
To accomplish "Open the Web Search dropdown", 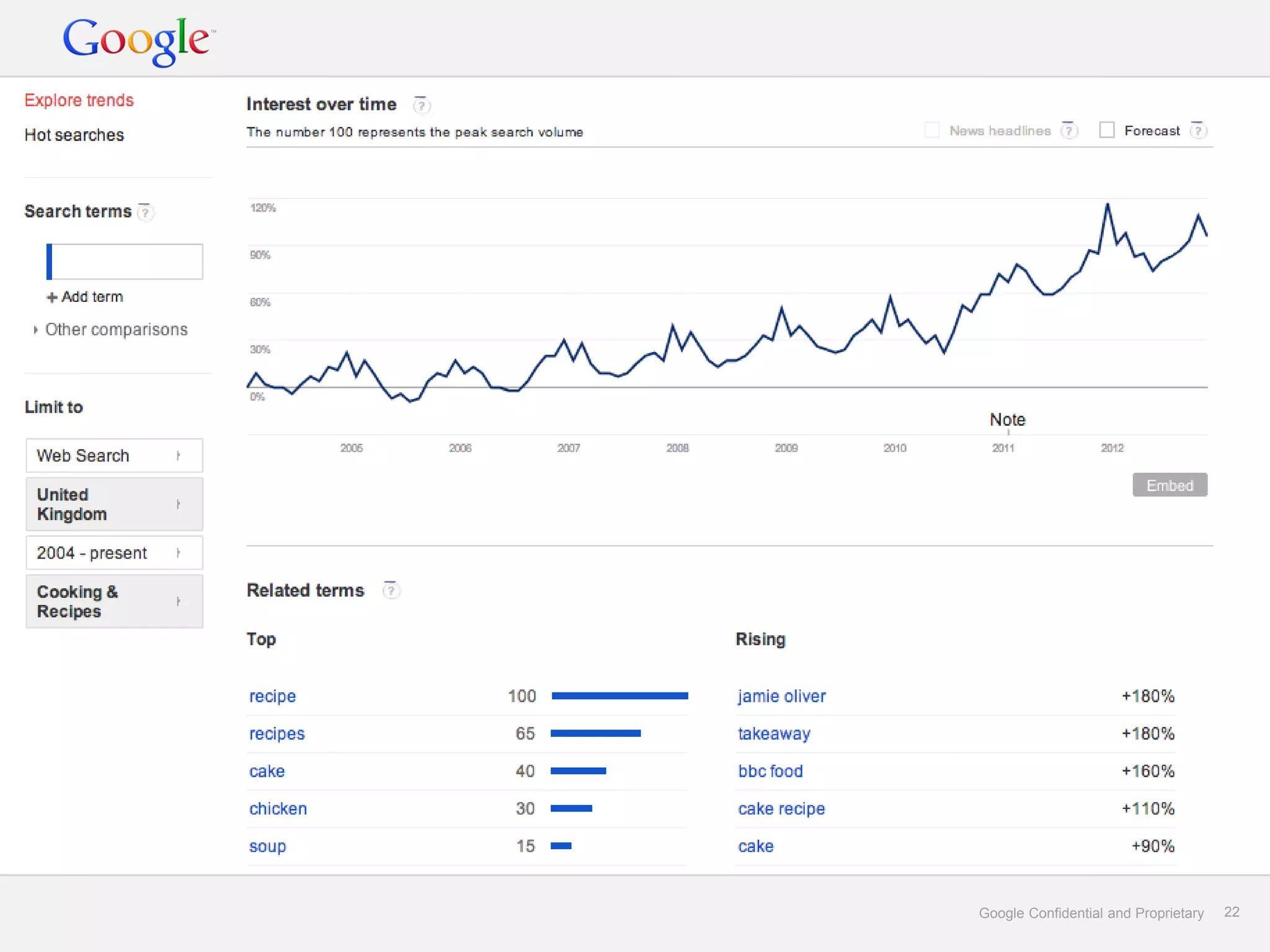I will (x=115, y=456).
